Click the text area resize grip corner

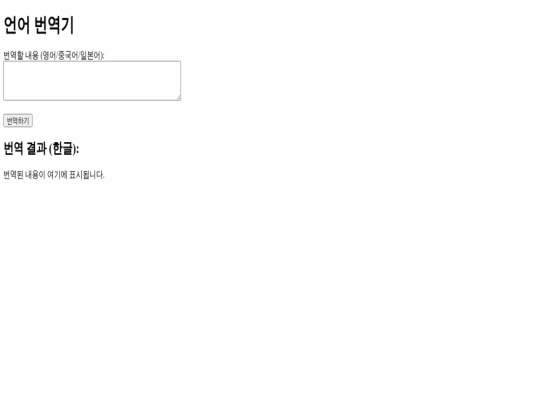(178, 98)
